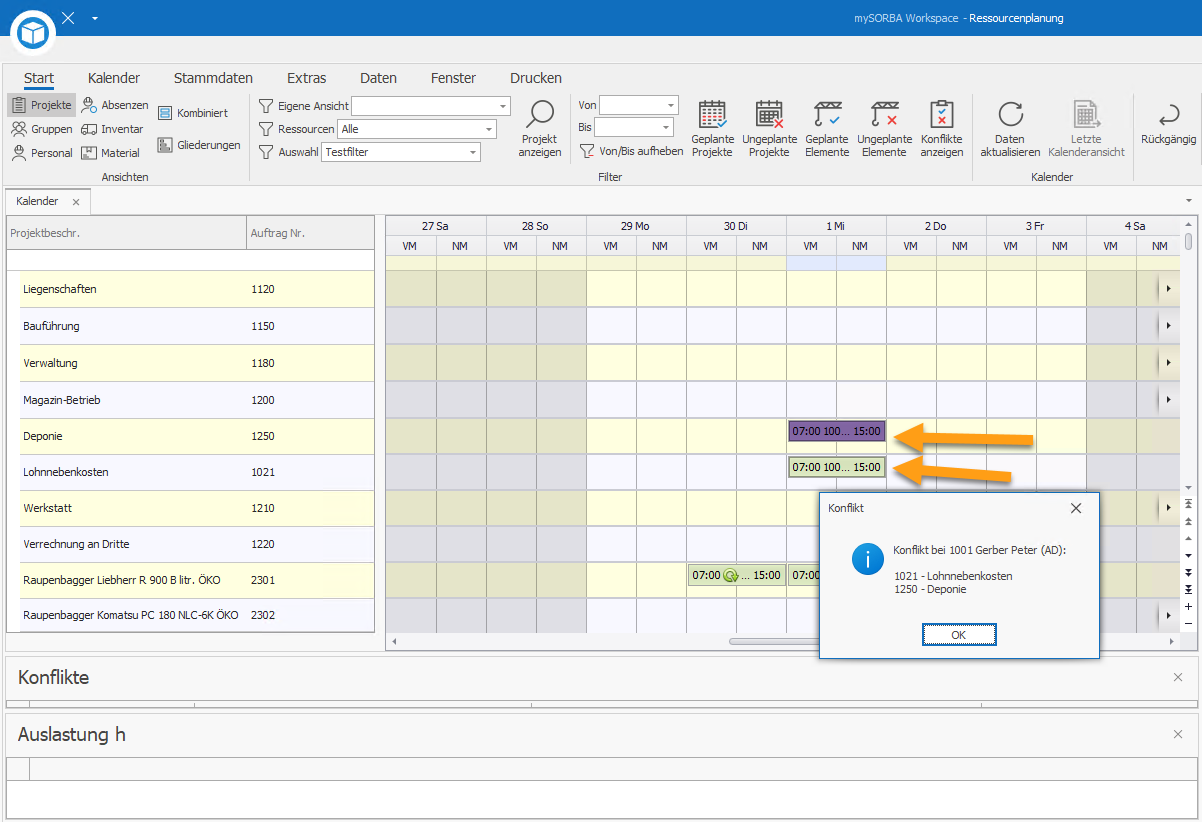Screen dimensions: 1202x822
Task: Click Konflikte anzeigen
Action: [942, 129]
